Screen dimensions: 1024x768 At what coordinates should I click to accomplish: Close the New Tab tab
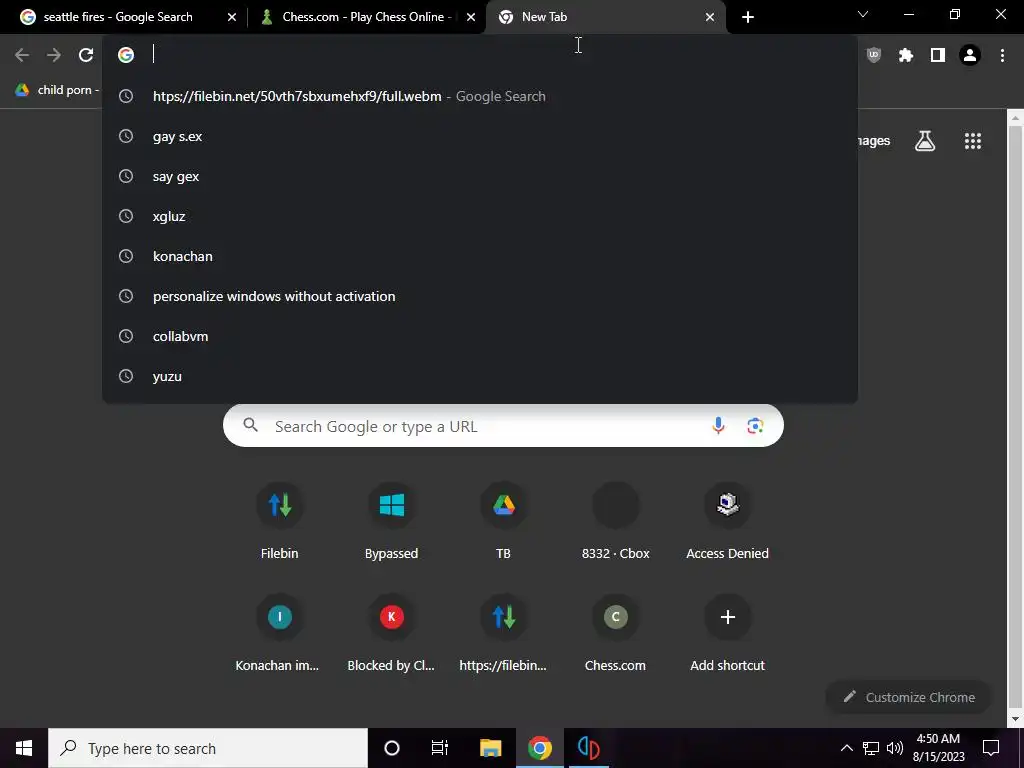pos(710,17)
